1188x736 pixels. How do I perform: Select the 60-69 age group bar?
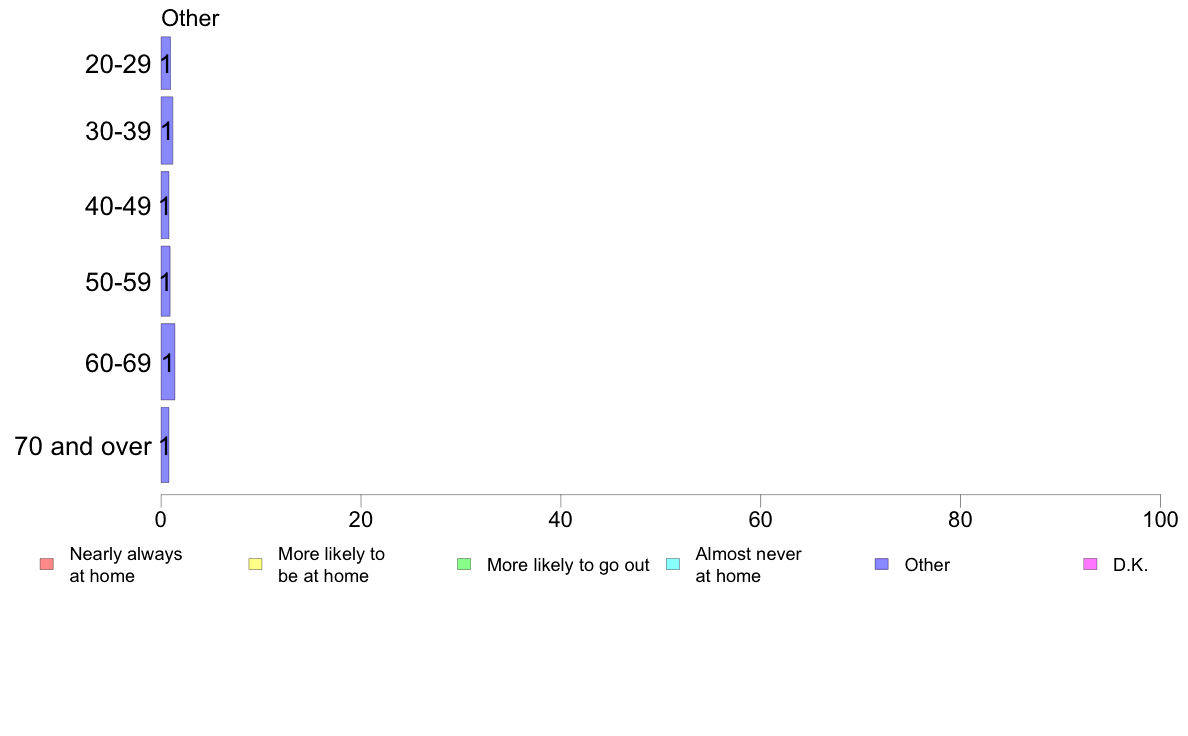(168, 362)
